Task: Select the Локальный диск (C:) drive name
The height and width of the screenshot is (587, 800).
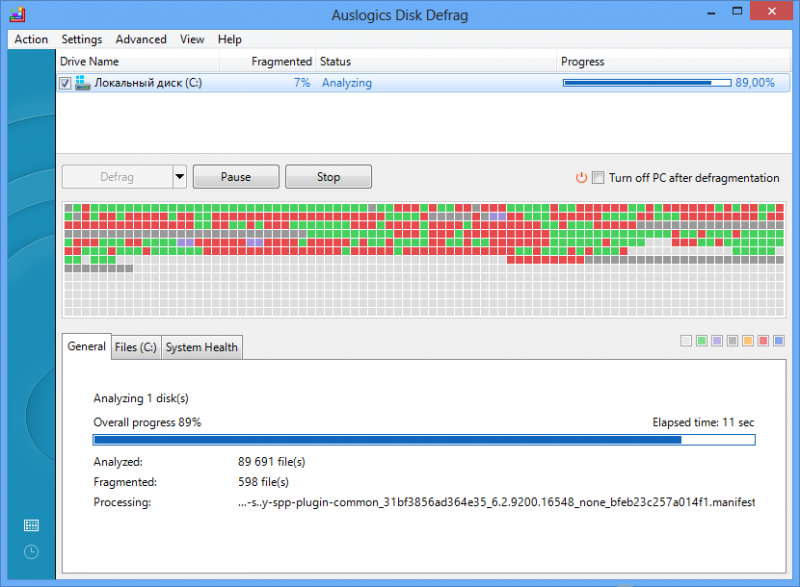Action: [148, 83]
